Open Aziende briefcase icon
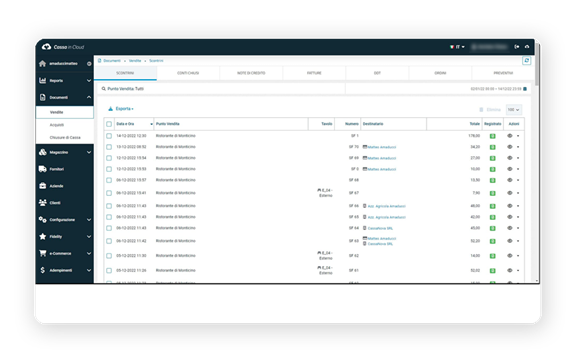 pyautogui.click(x=43, y=186)
